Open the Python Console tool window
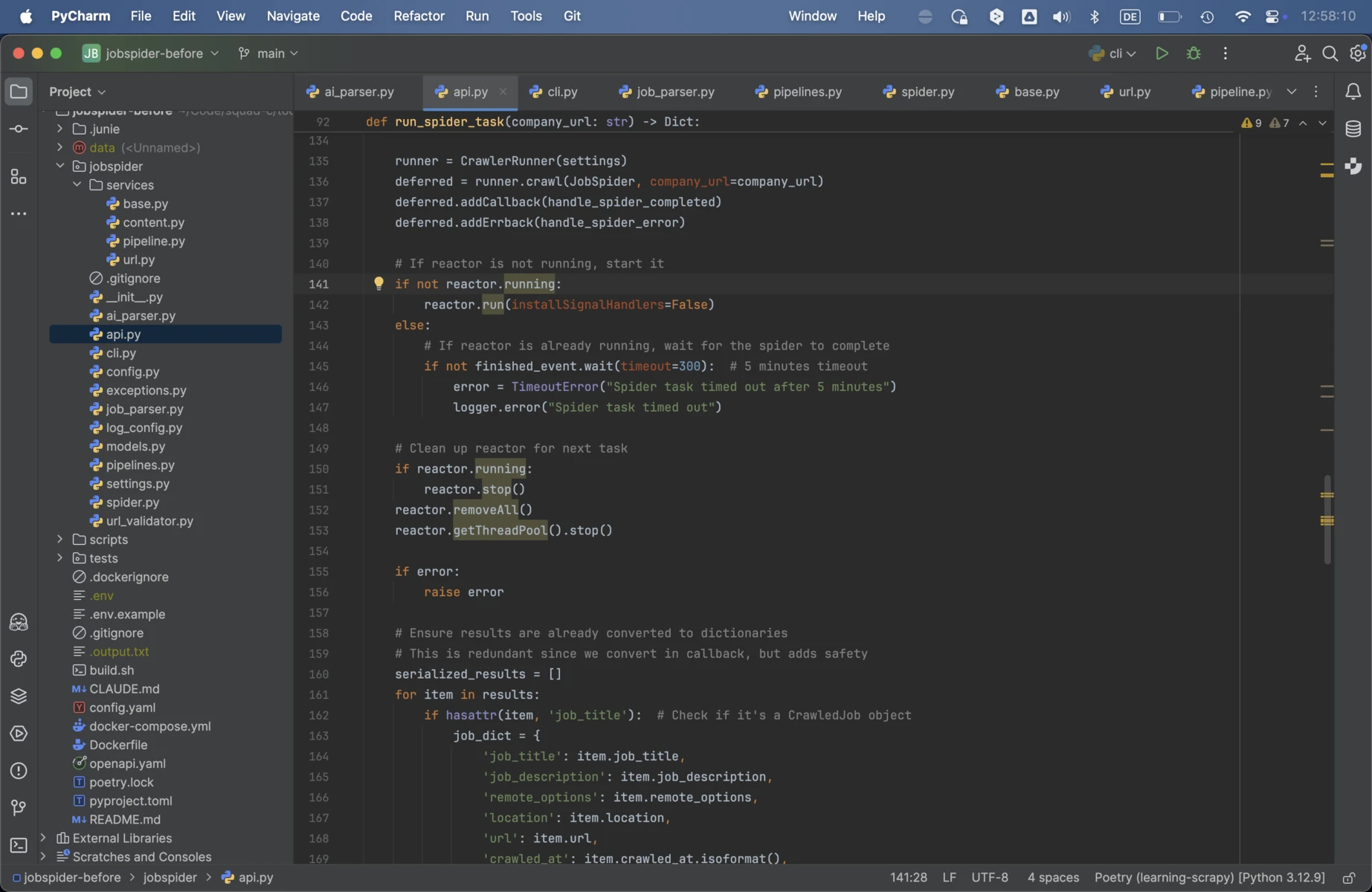The width and height of the screenshot is (1372, 892). [x=19, y=659]
